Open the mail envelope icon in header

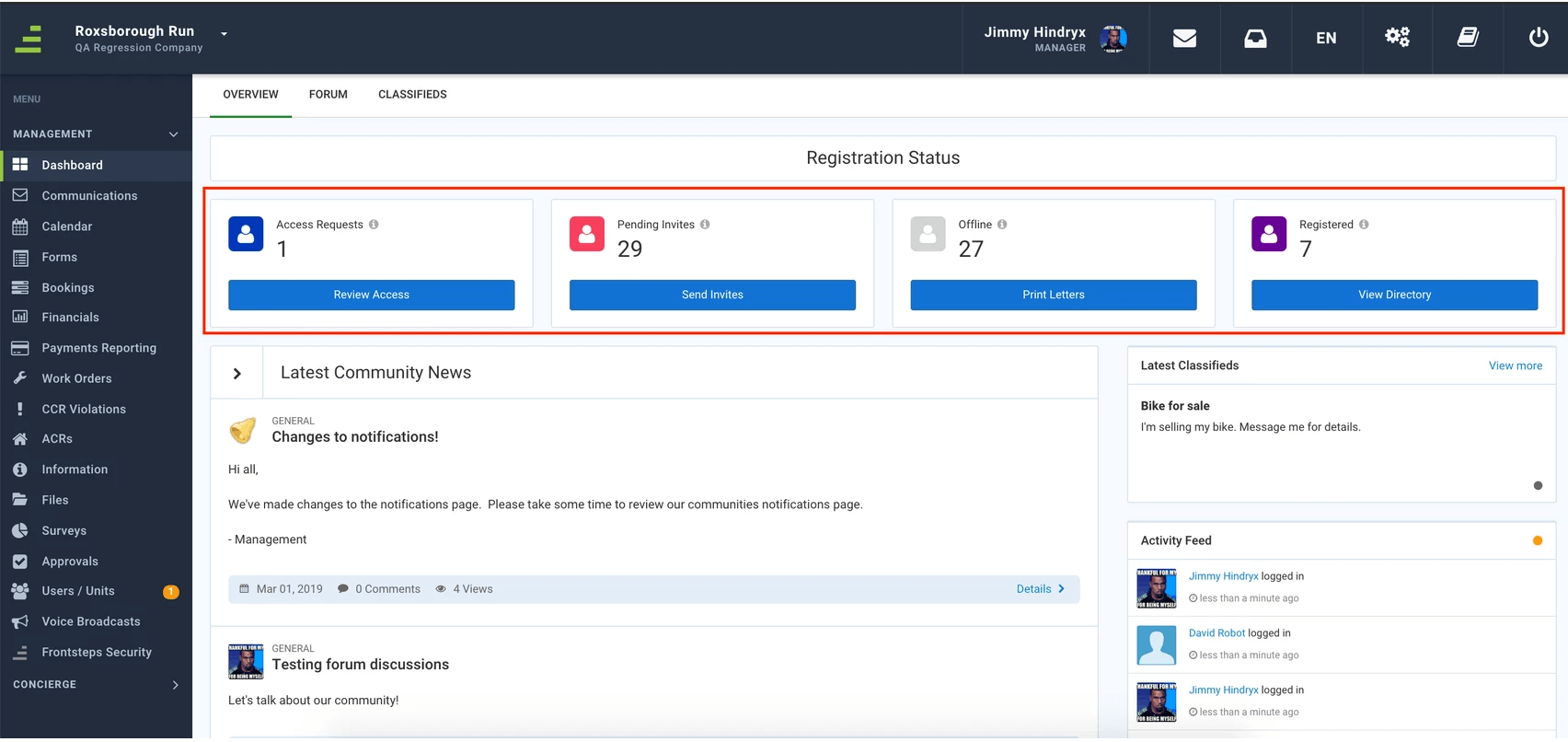click(1184, 38)
